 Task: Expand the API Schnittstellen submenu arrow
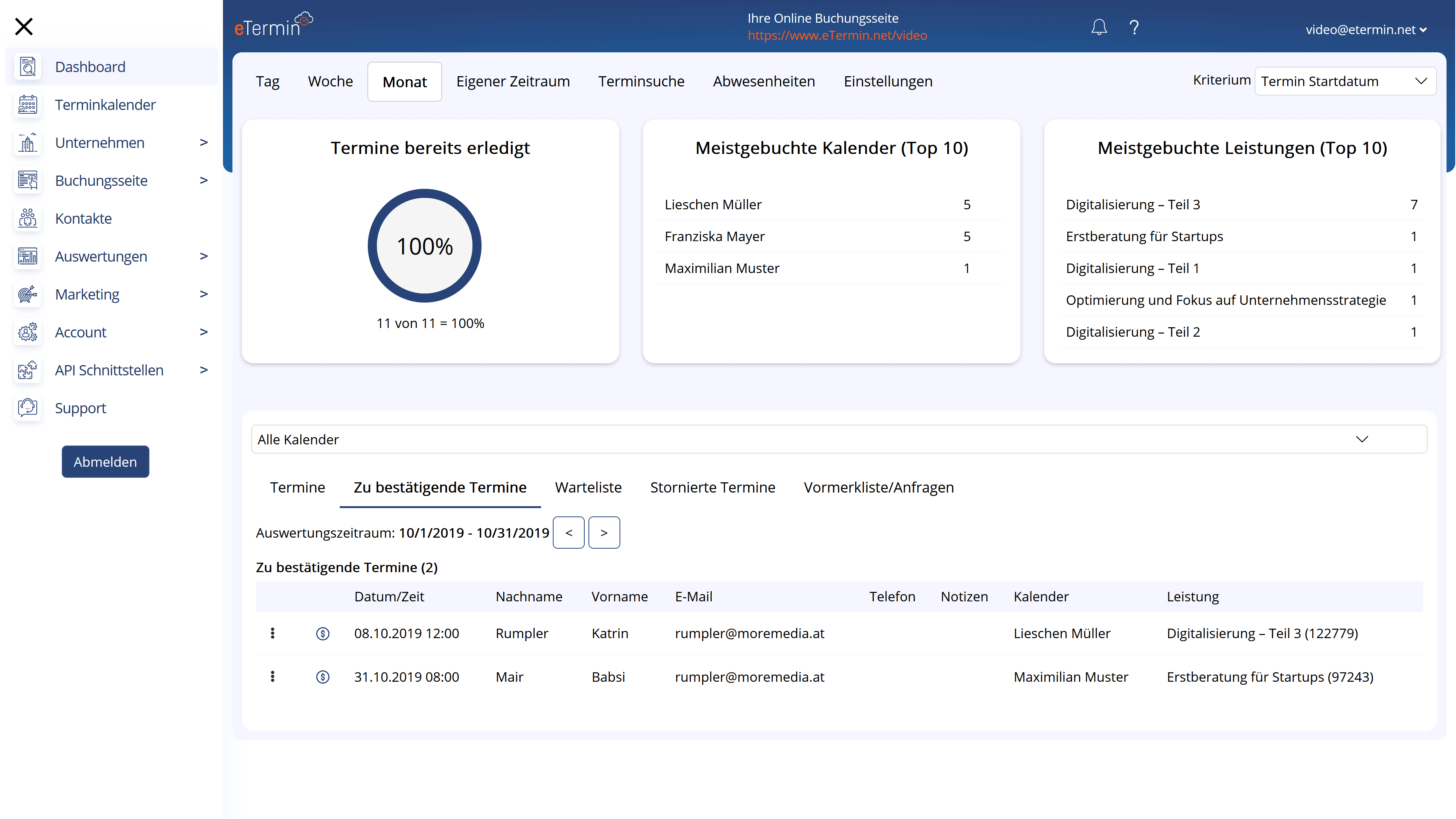point(204,370)
